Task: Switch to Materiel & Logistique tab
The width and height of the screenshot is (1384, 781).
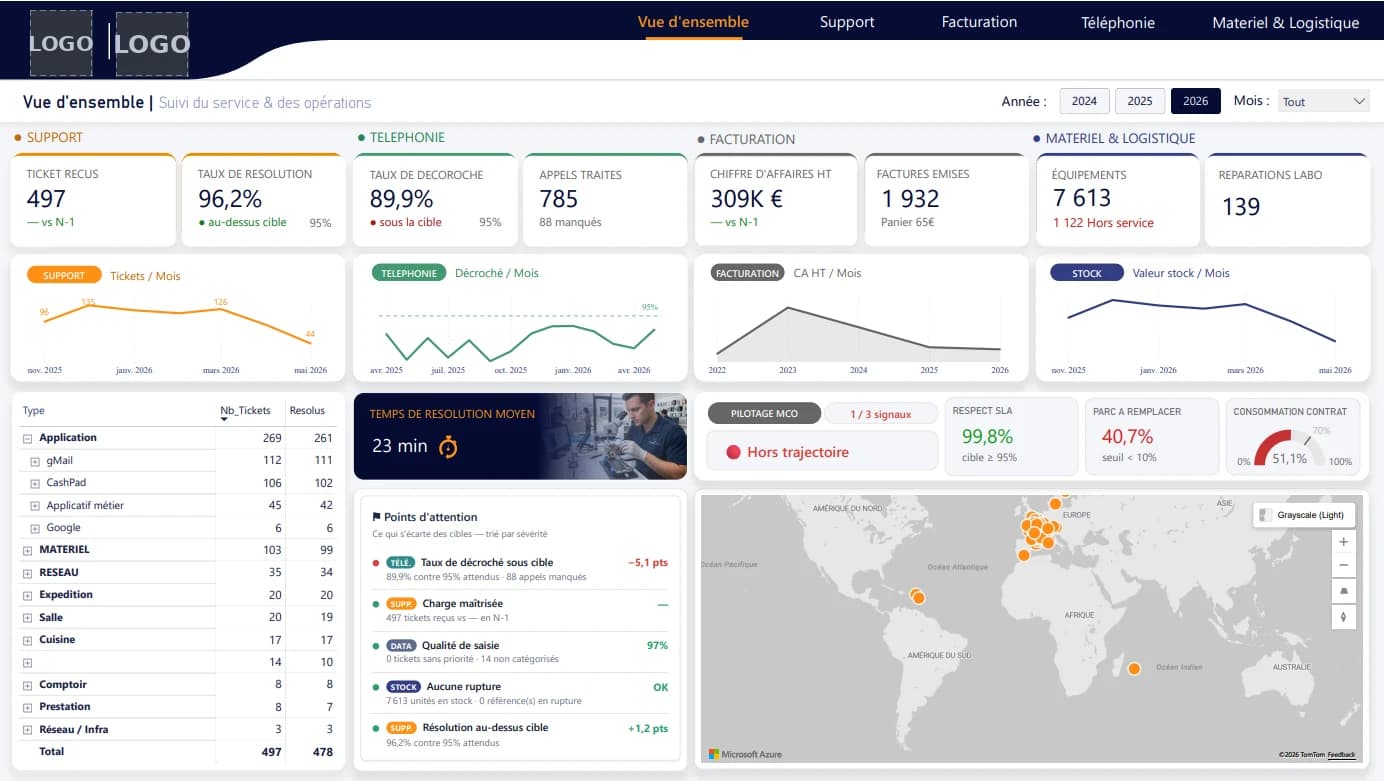Action: (1286, 22)
